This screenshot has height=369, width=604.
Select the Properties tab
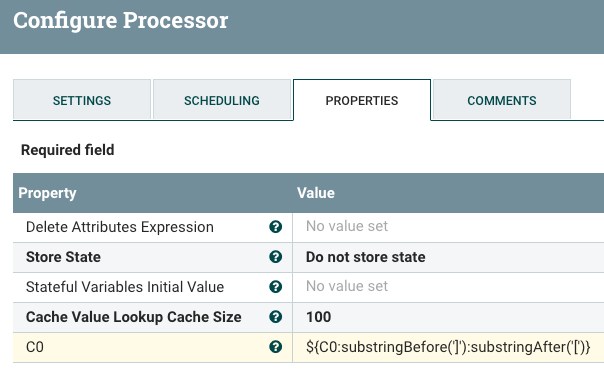click(362, 101)
